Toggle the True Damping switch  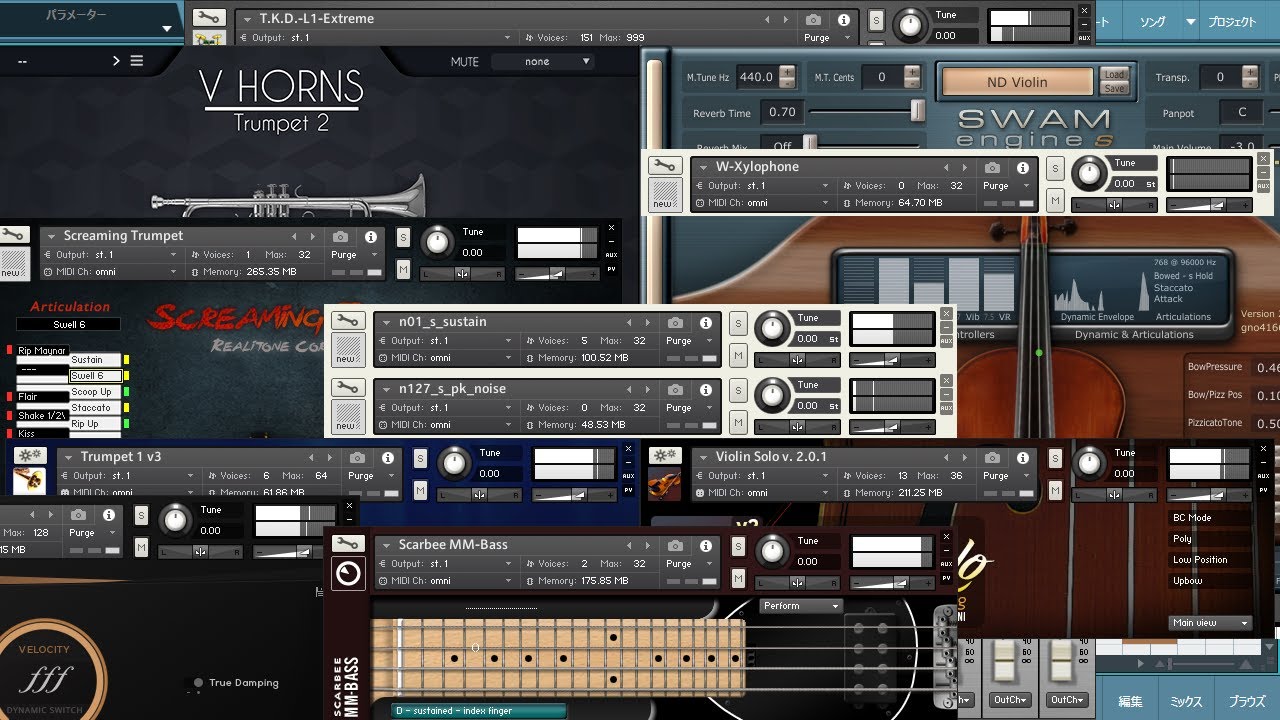tap(198, 683)
